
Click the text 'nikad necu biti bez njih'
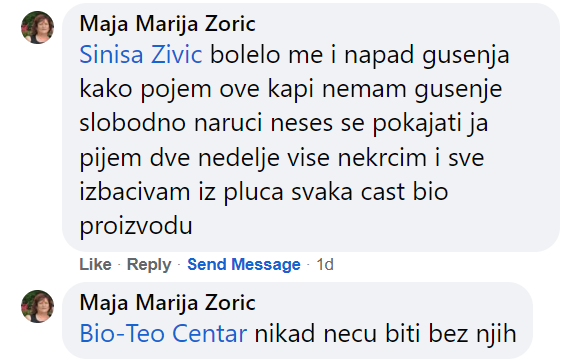386,334
